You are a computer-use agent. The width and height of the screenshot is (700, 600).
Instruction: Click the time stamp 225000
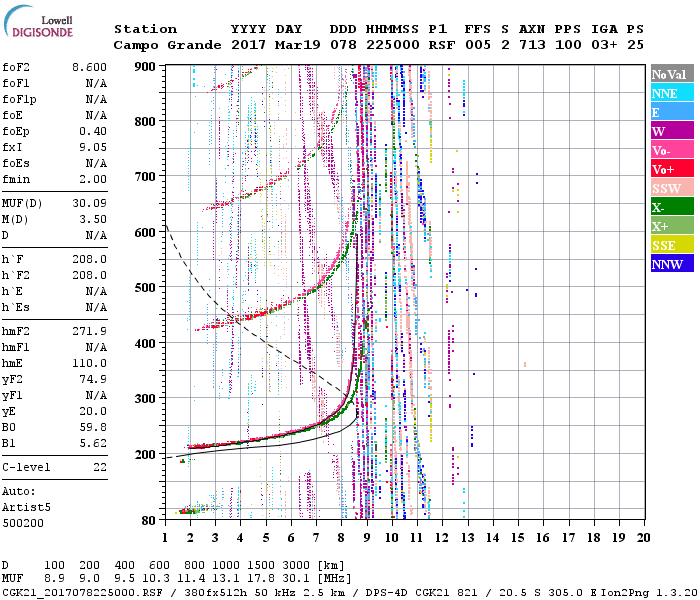pyautogui.click(x=392, y=45)
